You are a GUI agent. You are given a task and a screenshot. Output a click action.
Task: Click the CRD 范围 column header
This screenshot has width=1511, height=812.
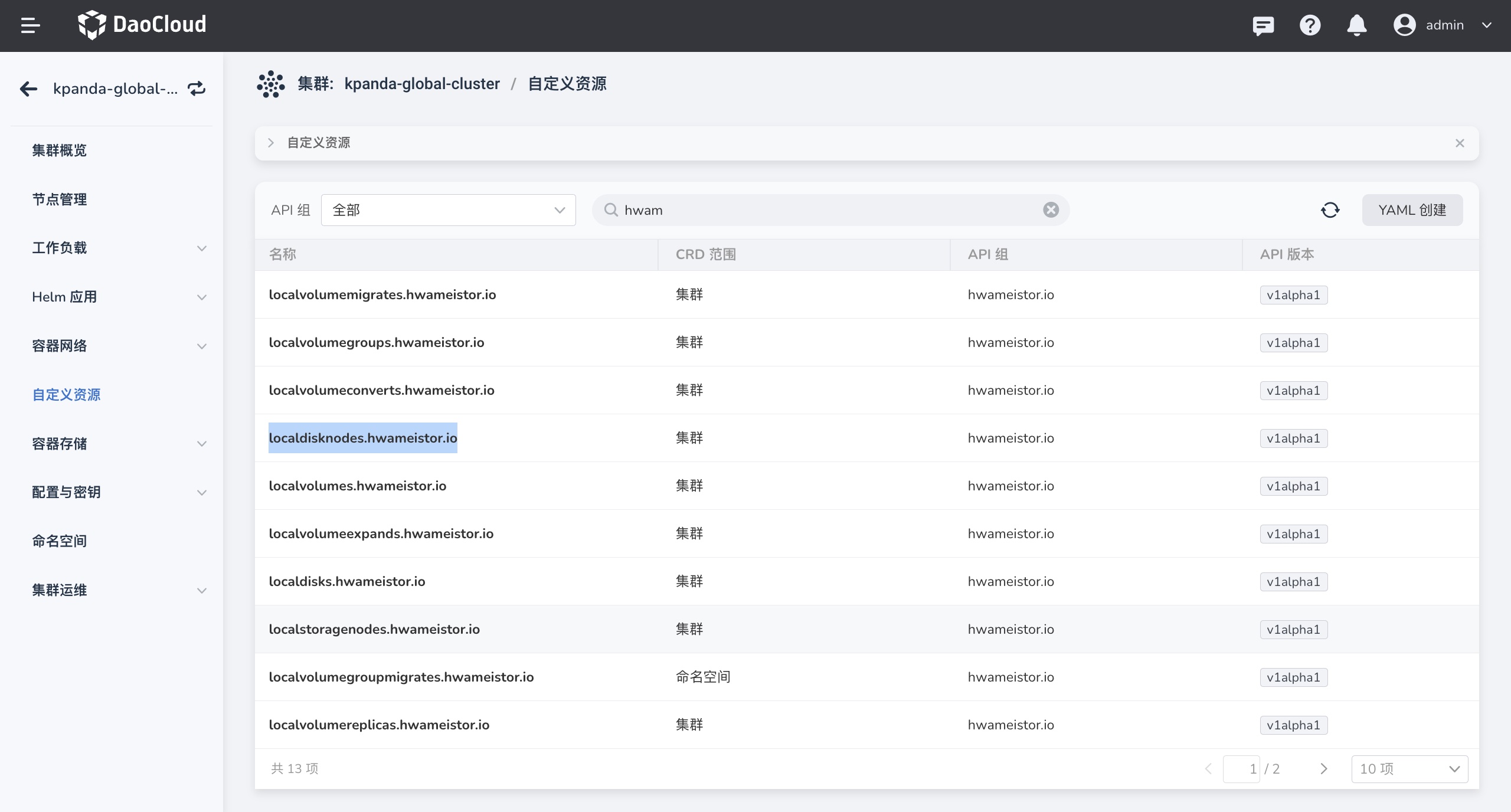click(x=706, y=254)
